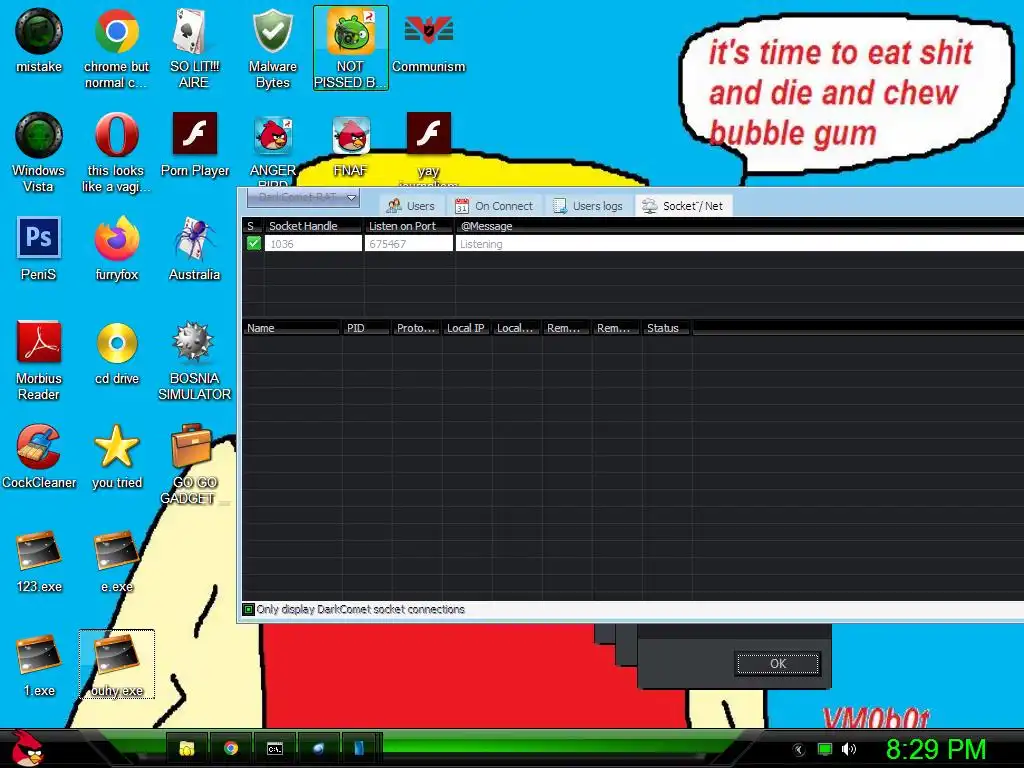Click the OK button in the dialog

[x=777, y=664]
